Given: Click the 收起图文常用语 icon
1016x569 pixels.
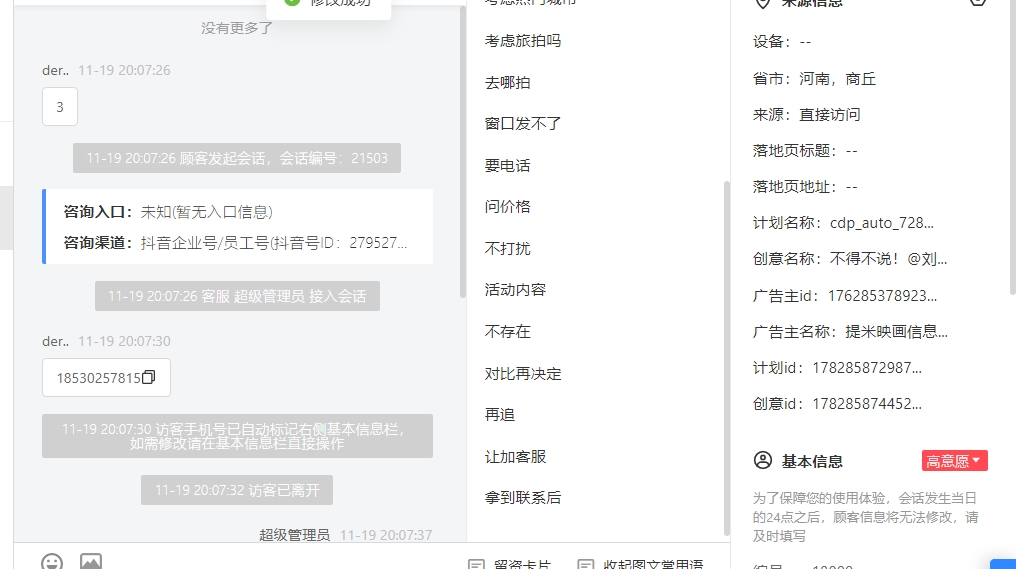Looking at the screenshot, I should (586, 564).
